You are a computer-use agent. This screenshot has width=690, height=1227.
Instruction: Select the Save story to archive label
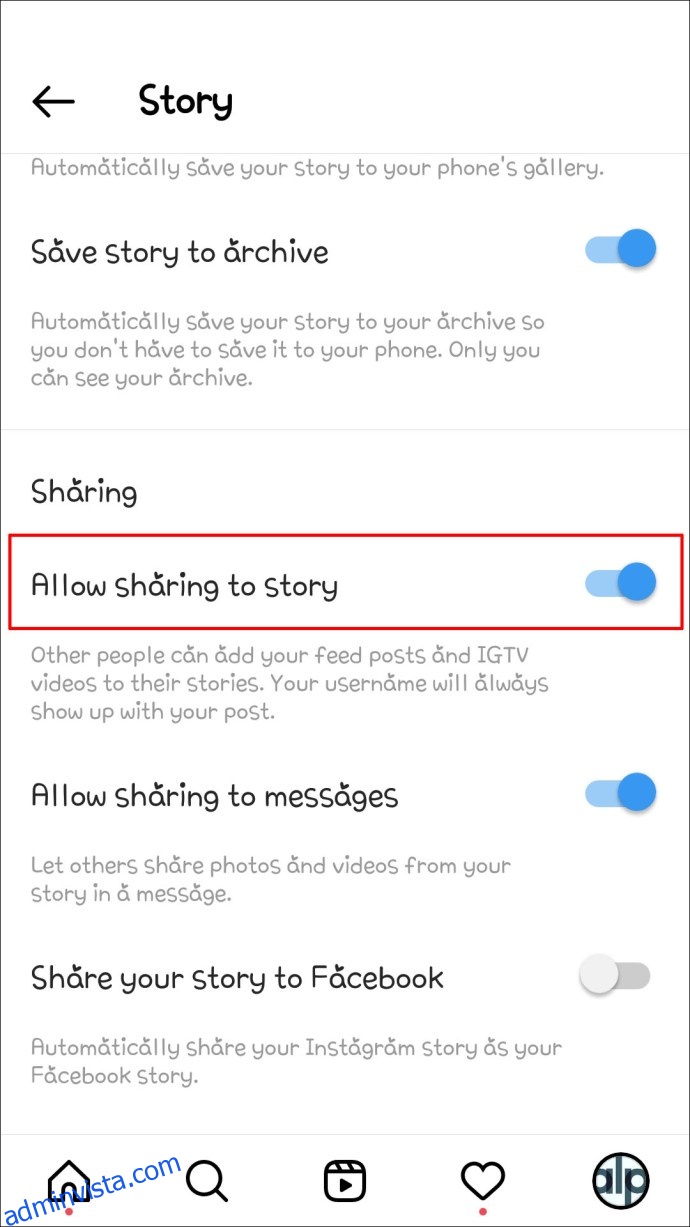180,251
